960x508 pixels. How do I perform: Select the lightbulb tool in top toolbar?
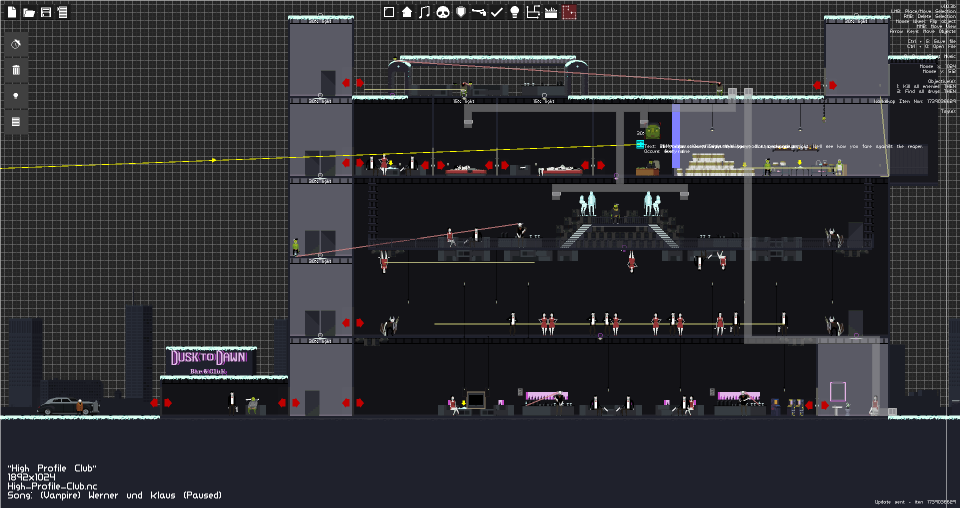pyautogui.click(x=515, y=12)
